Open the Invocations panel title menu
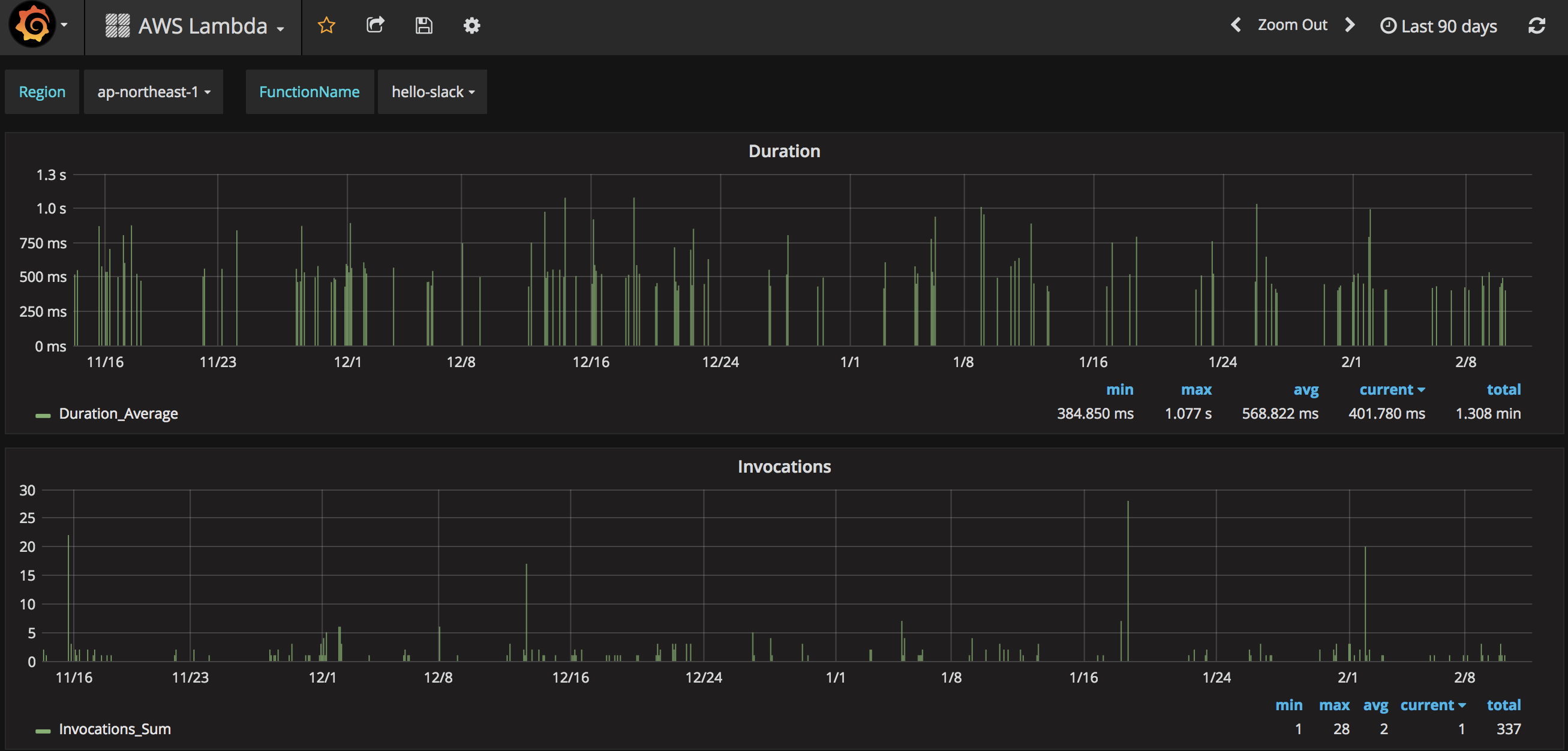The image size is (1568, 751). 784,467
